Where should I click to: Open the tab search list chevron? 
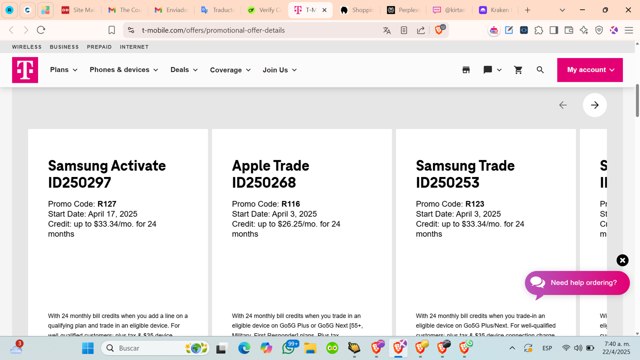(x=562, y=10)
